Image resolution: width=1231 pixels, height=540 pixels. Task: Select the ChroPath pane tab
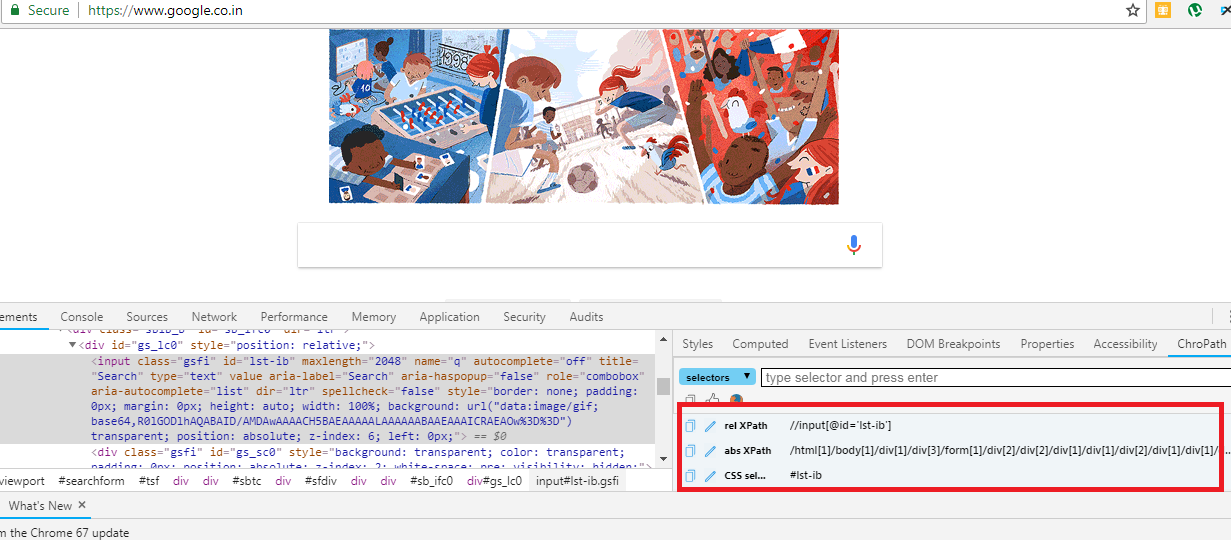1201,344
